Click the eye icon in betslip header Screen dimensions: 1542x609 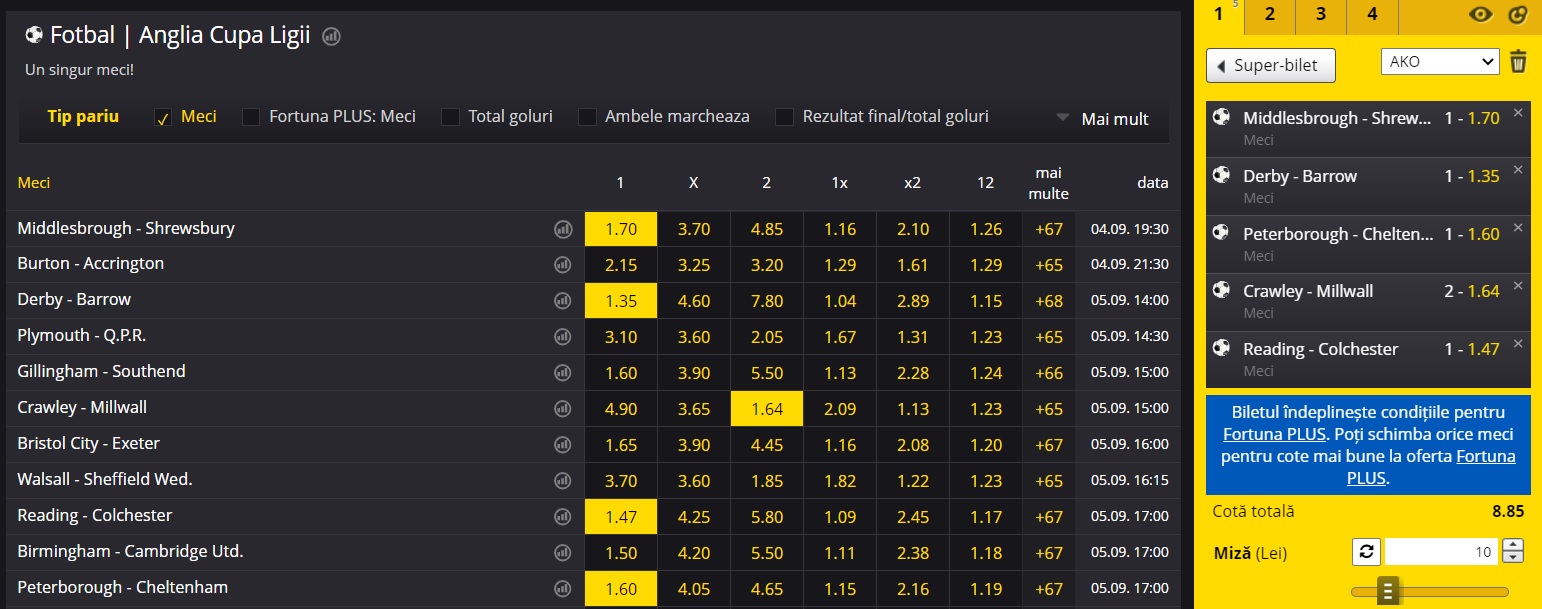[1480, 14]
